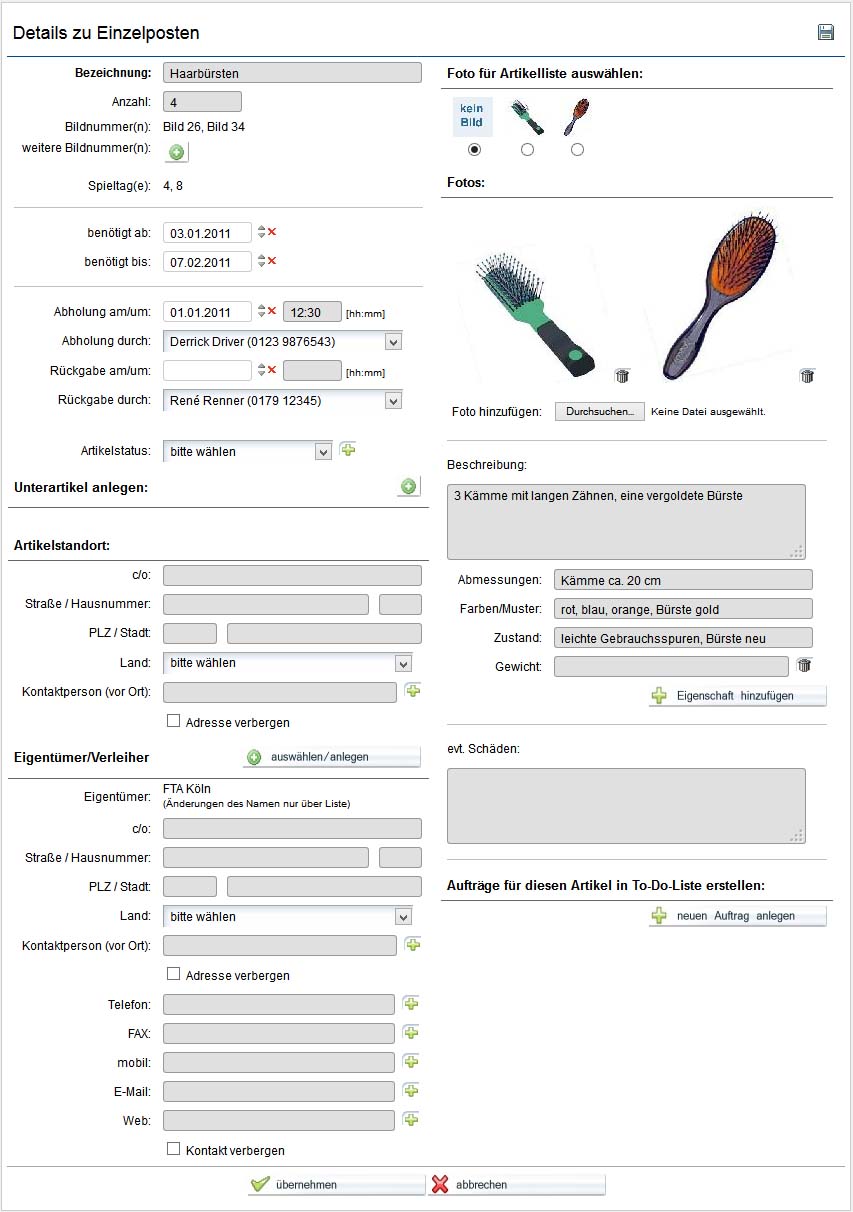Remove the Gewicht property via trash icon
The height and width of the screenshot is (1212, 853).
click(804, 665)
